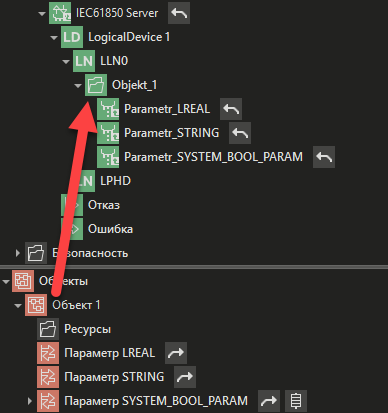The height and width of the screenshot is (413, 388).
Task: Click link arrow beside Parametr_STRING
Action: click(x=240, y=133)
